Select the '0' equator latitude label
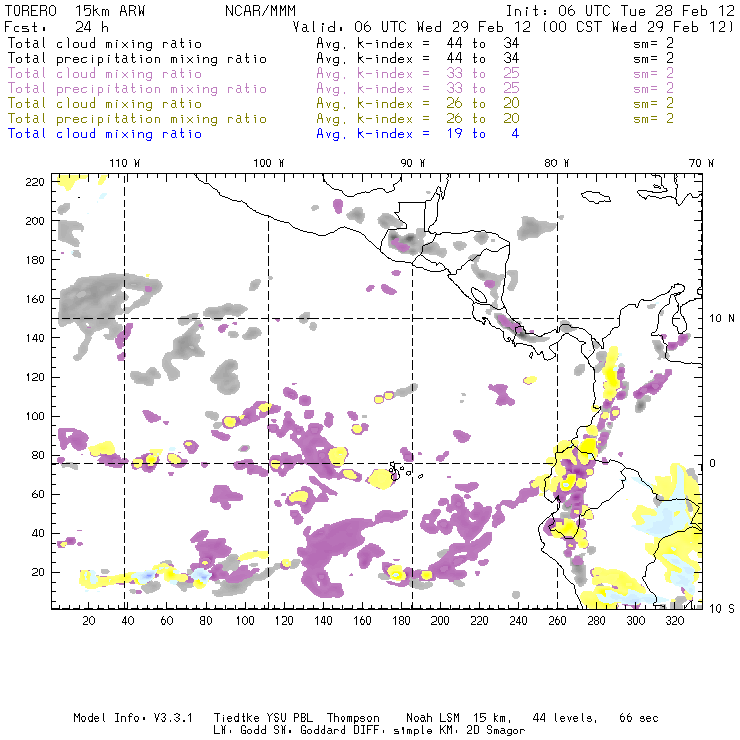The image size is (740, 740). tap(713, 463)
